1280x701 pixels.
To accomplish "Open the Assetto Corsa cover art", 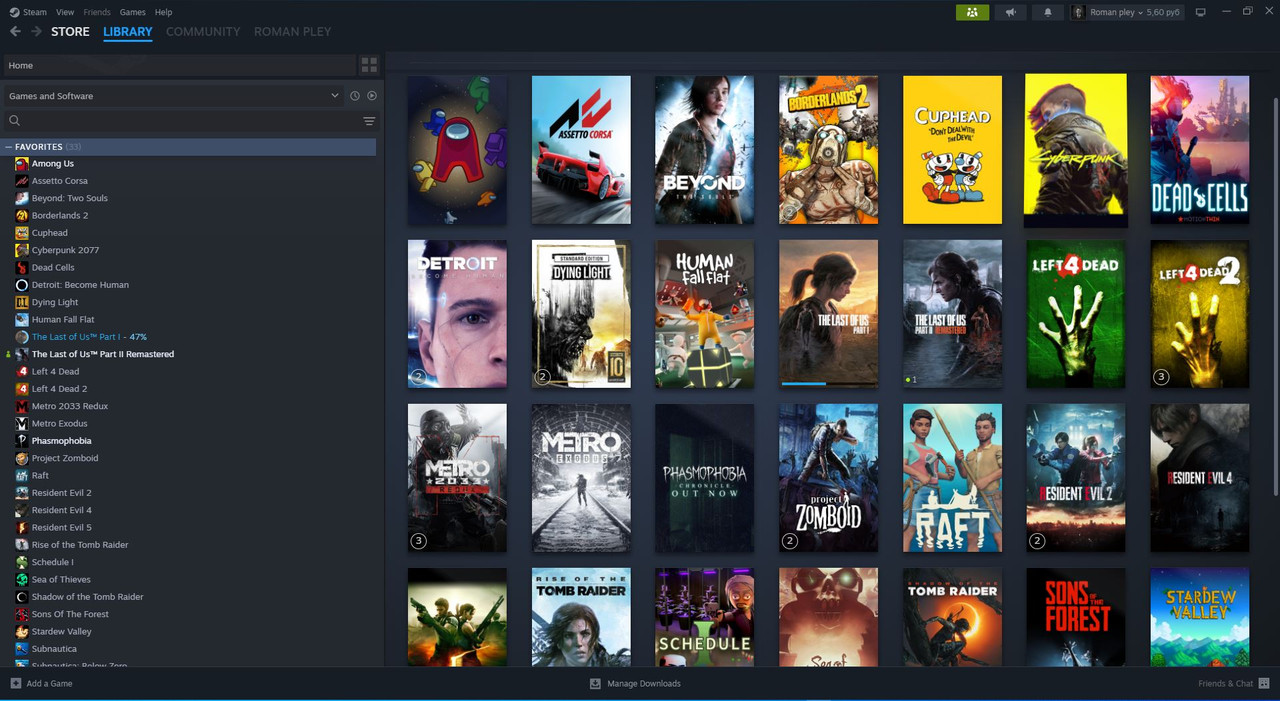I will tap(581, 150).
